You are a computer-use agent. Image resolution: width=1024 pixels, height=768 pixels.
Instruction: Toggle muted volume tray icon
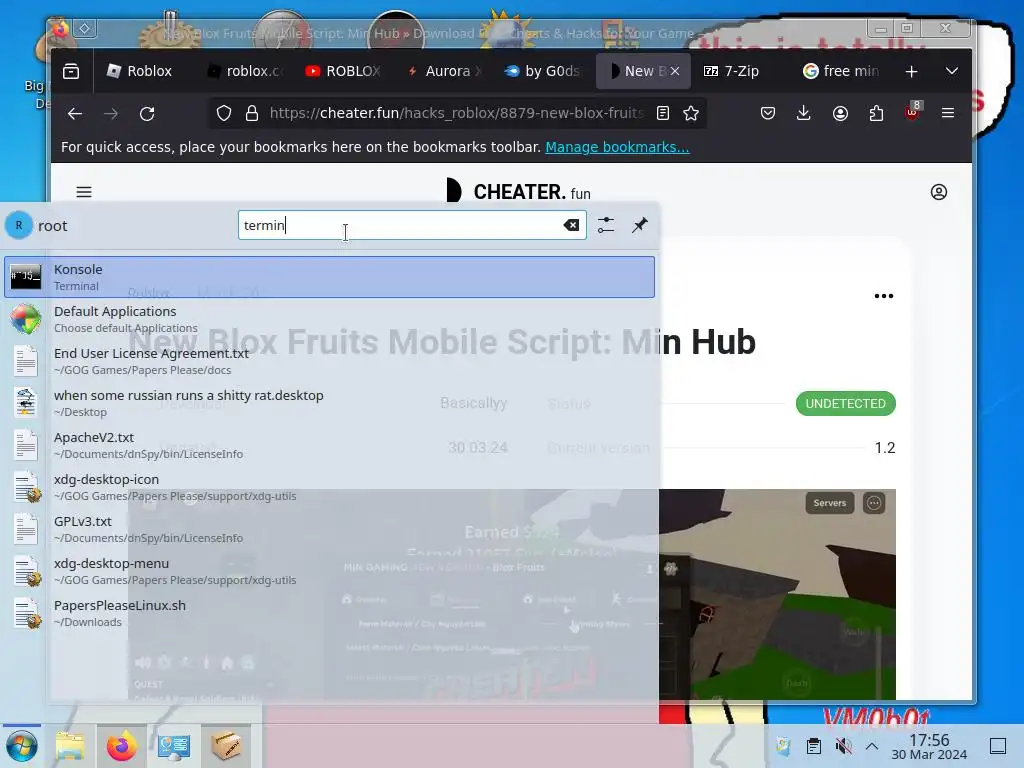tap(844, 746)
